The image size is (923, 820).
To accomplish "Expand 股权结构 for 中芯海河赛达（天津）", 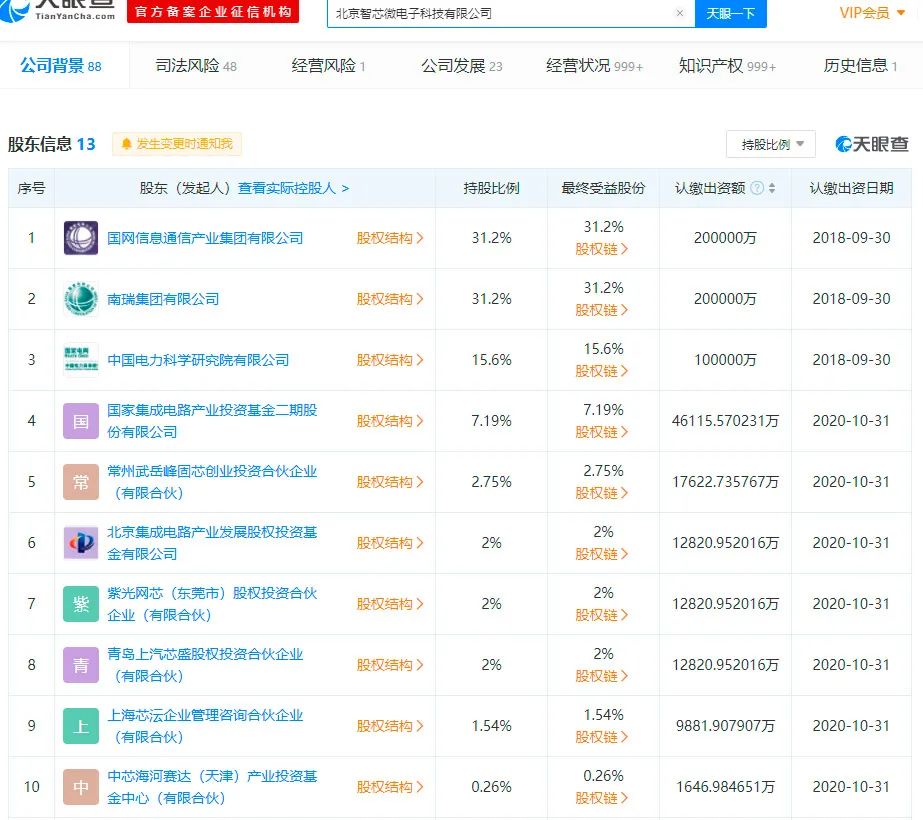I will [390, 787].
